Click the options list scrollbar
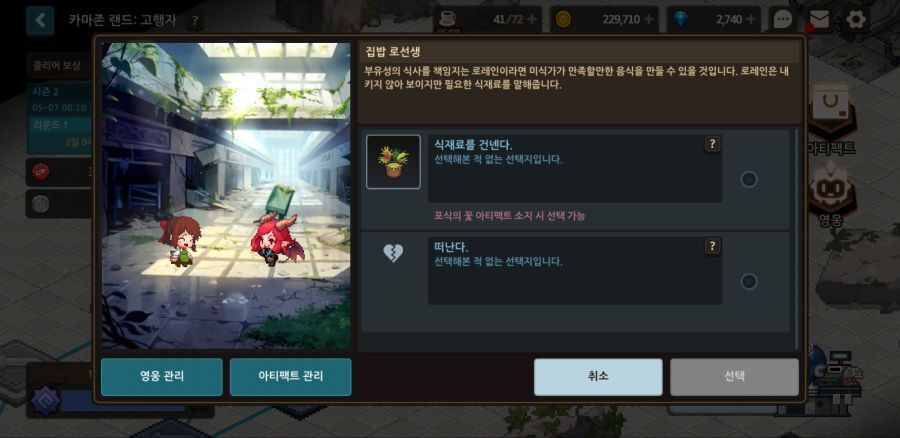This screenshot has width=900, height=438. click(x=796, y=239)
